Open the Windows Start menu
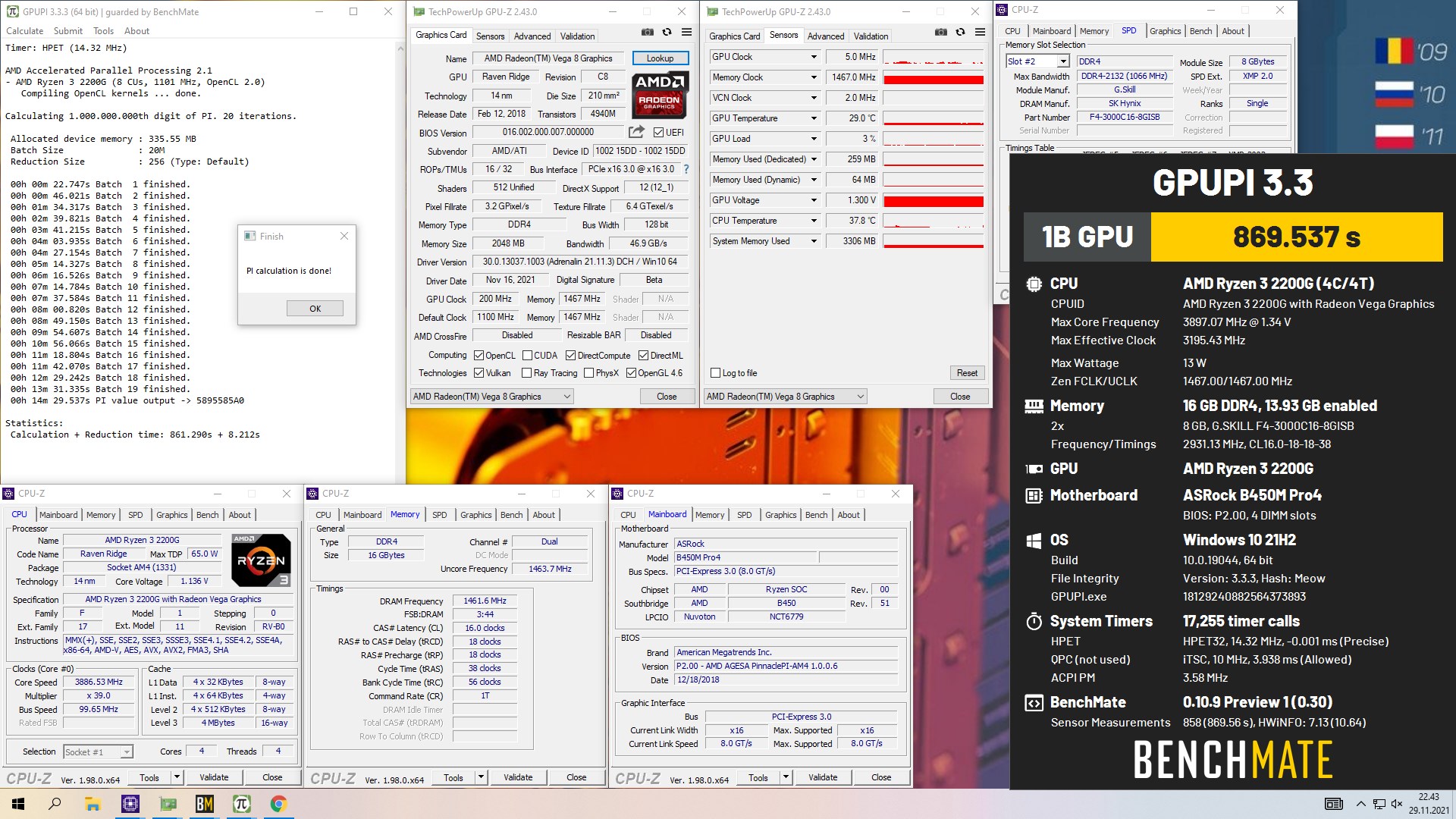The image size is (1456, 819). 18,804
